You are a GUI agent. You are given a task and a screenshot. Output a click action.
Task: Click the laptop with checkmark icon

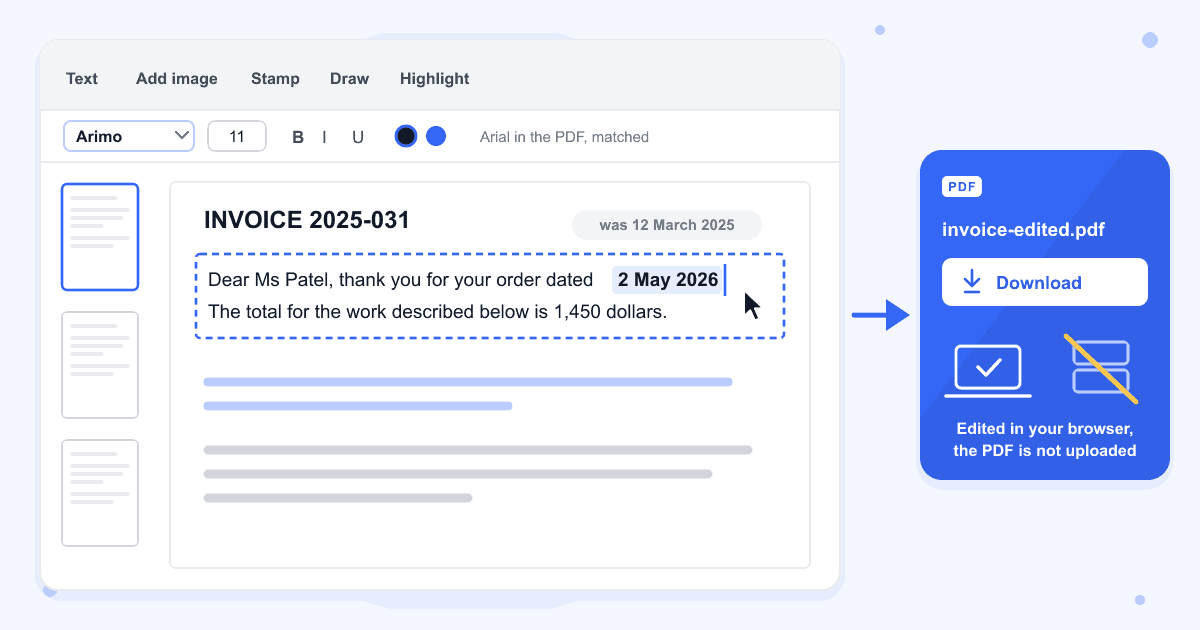click(x=988, y=371)
